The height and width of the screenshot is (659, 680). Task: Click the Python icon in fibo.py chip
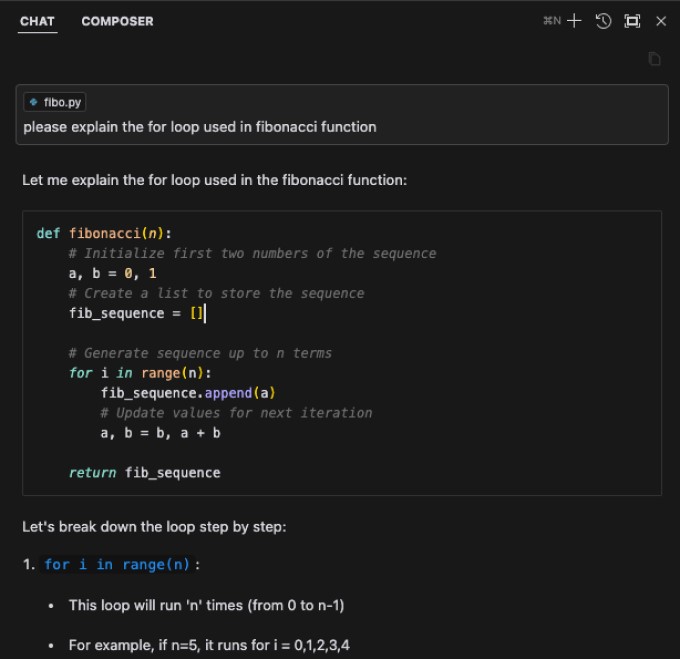pyautogui.click(x=33, y=102)
